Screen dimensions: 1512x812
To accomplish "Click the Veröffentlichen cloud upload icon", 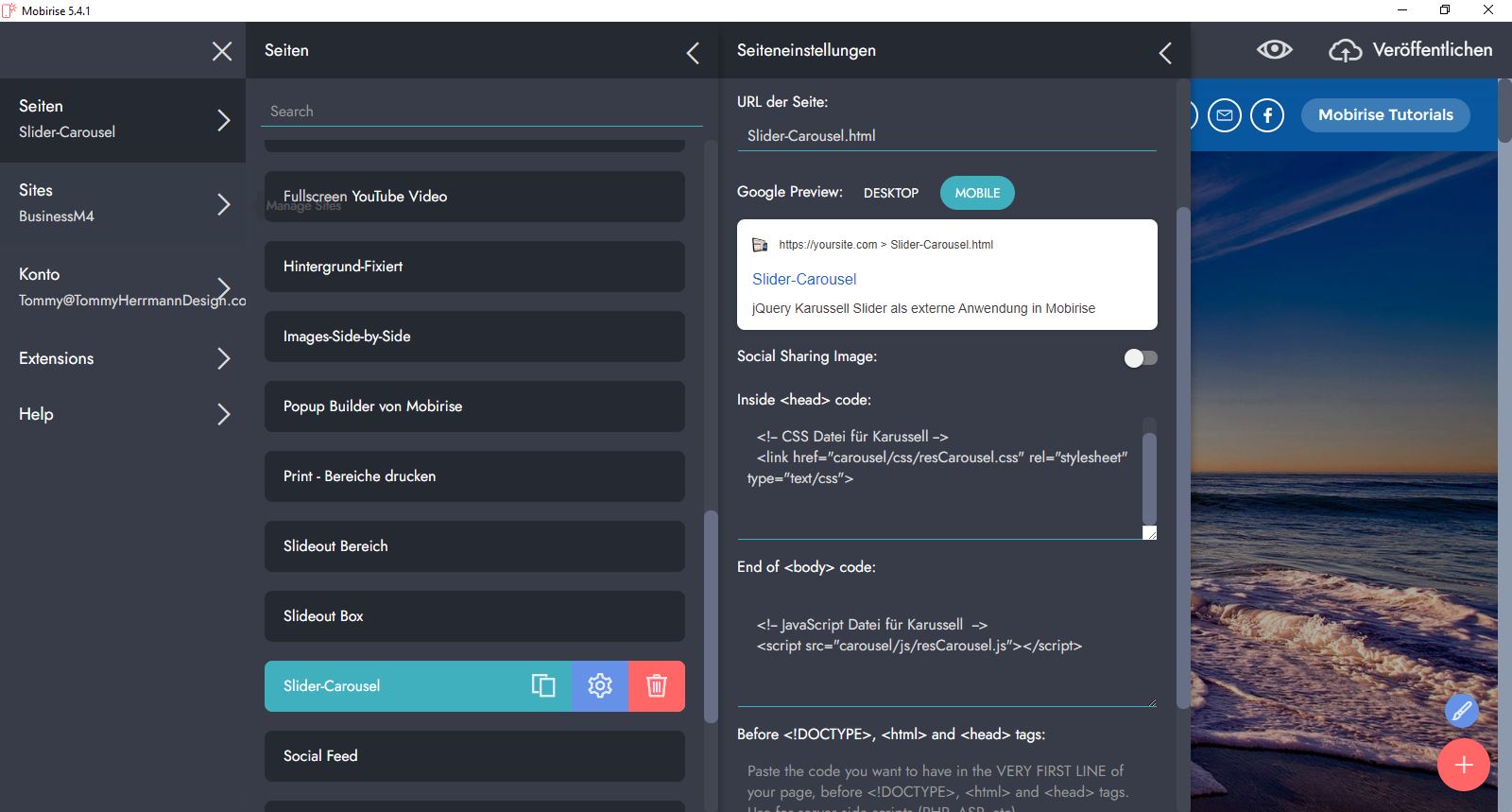I will pyautogui.click(x=1345, y=50).
